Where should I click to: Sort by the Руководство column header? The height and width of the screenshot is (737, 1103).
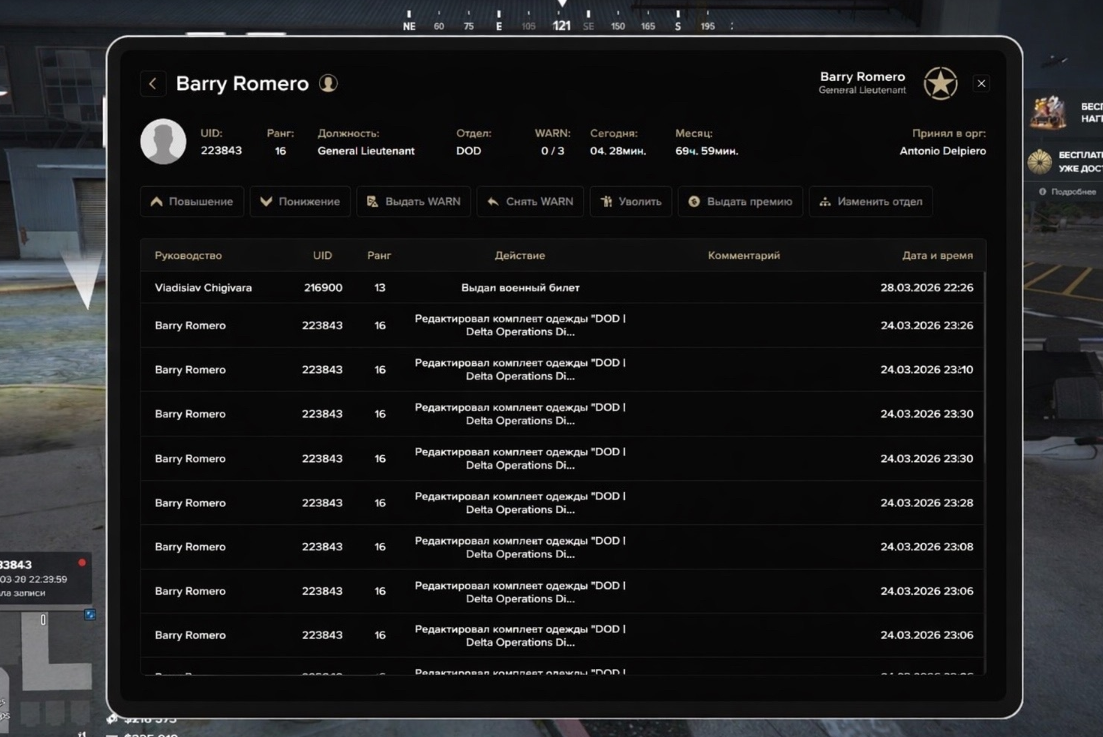(x=188, y=256)
